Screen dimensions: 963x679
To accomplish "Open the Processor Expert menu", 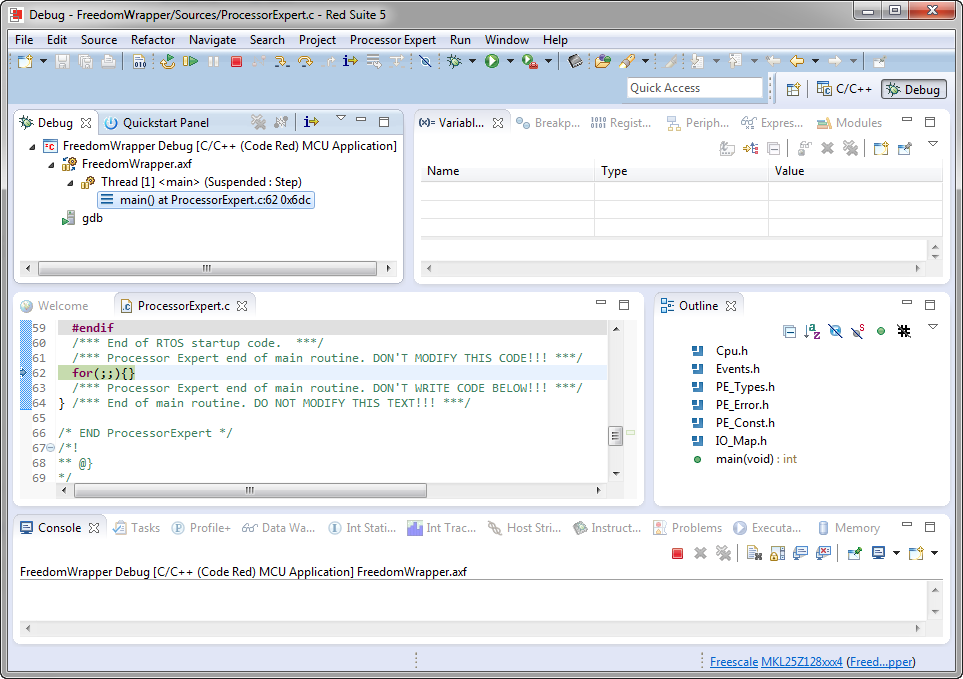I will 392,40.
